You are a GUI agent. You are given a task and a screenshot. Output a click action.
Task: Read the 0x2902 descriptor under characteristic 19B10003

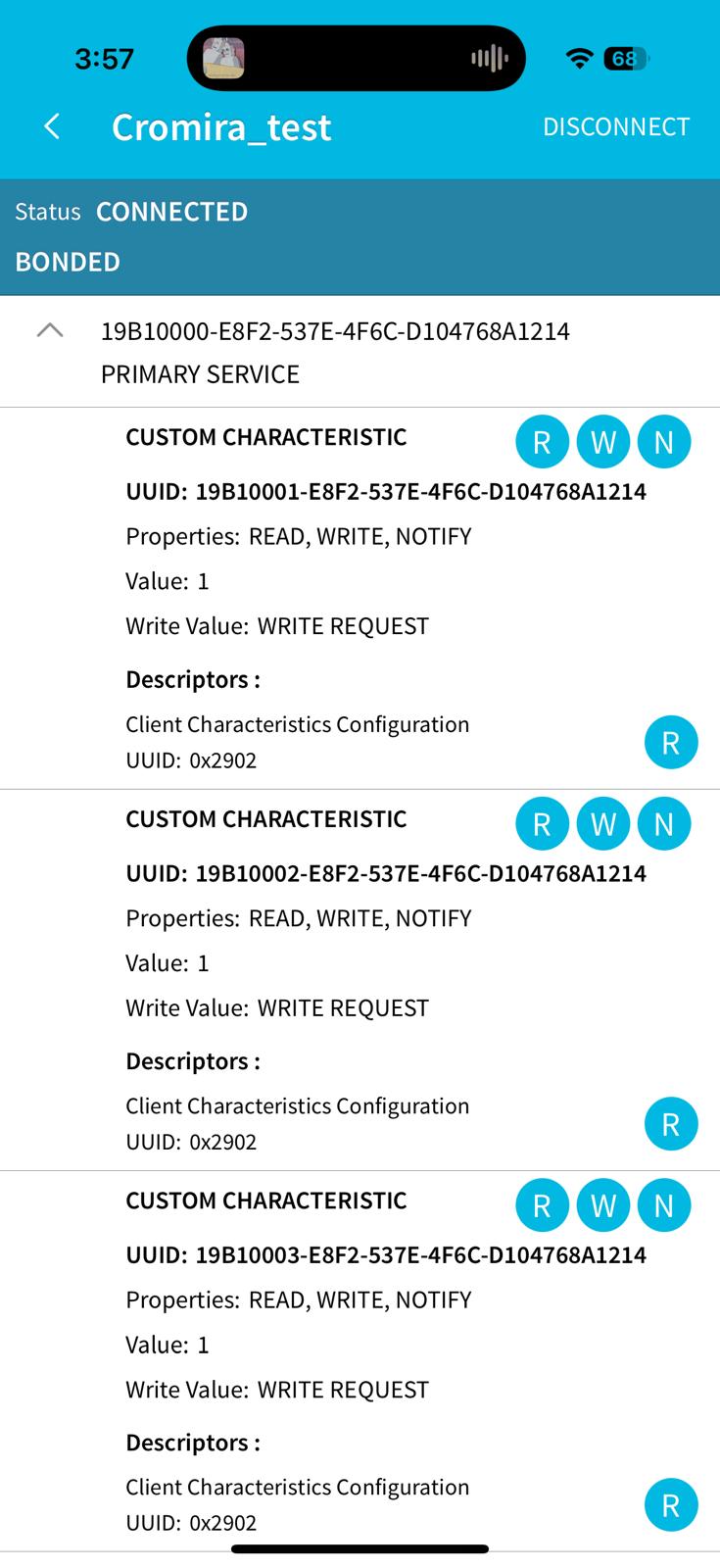(671, 1505)
